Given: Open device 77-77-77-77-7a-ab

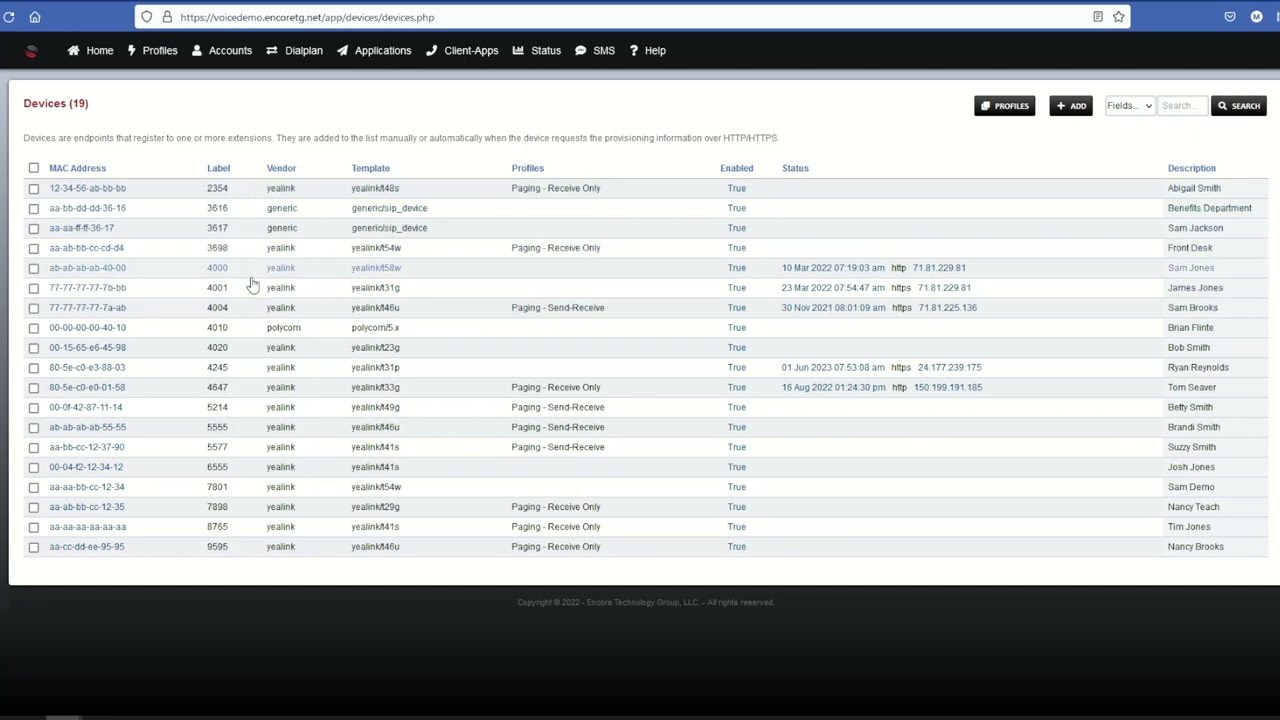Looking at the screenshot, I should click(x=87, y=308).
